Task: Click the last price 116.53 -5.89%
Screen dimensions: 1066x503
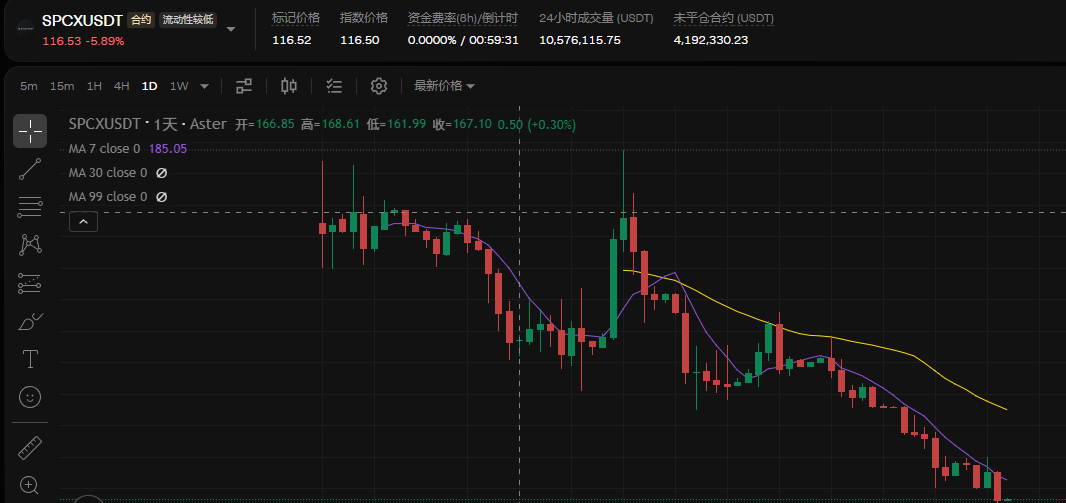Action: coord(83,41)
